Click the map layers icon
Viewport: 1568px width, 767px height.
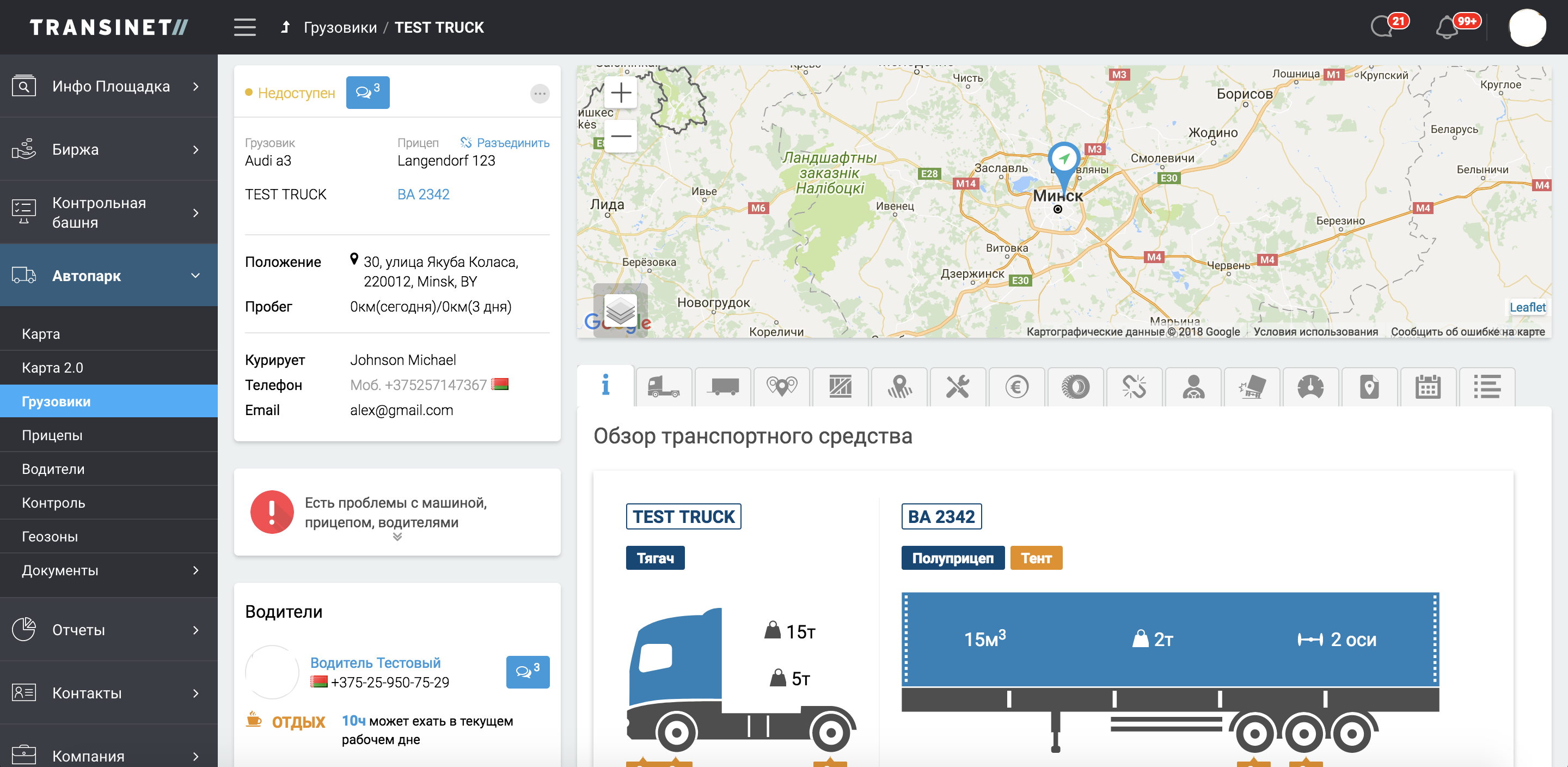click(620, 311)
